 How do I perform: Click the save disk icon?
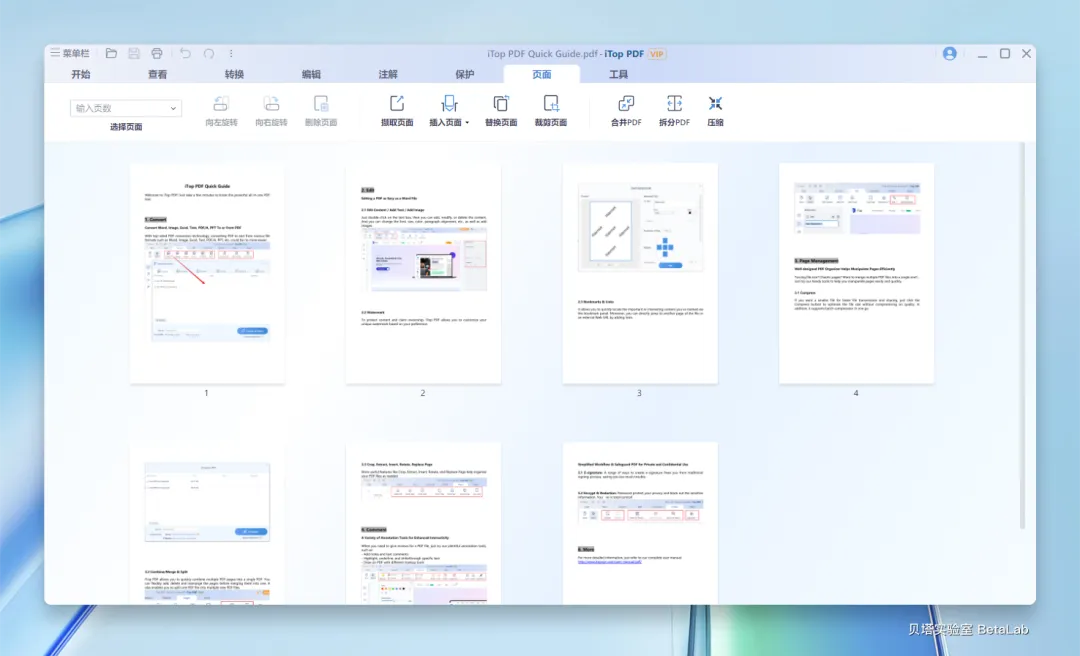click(x=134, y=53)
